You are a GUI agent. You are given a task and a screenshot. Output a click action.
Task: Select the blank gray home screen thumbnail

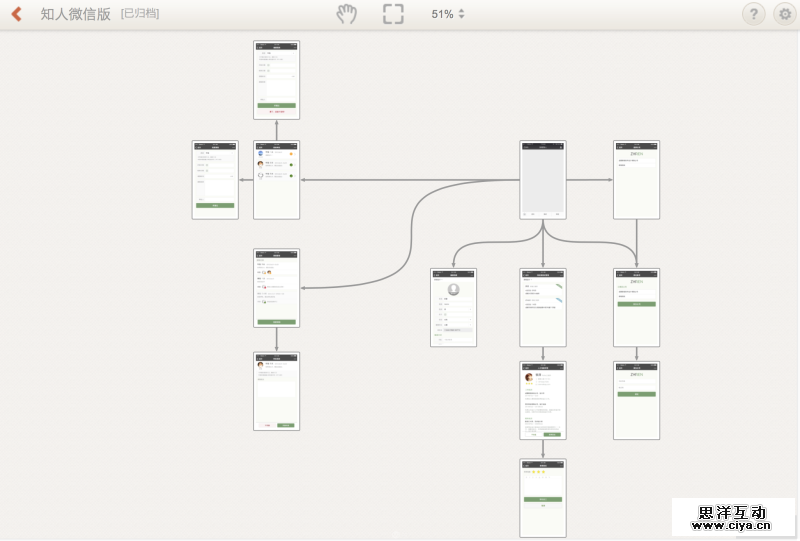[x=543, y=180]
